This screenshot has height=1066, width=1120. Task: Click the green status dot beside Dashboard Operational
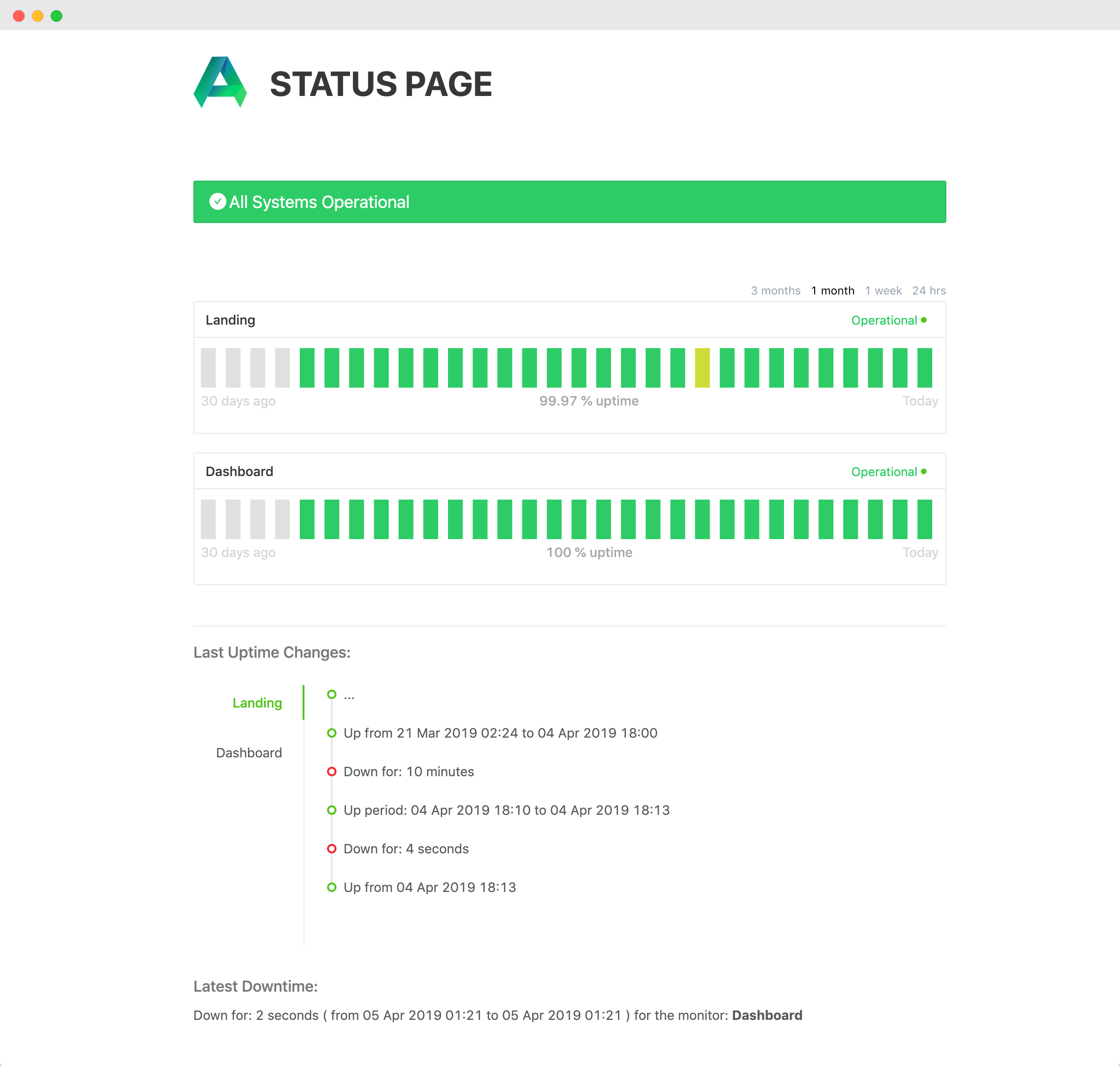click(923, 472)
